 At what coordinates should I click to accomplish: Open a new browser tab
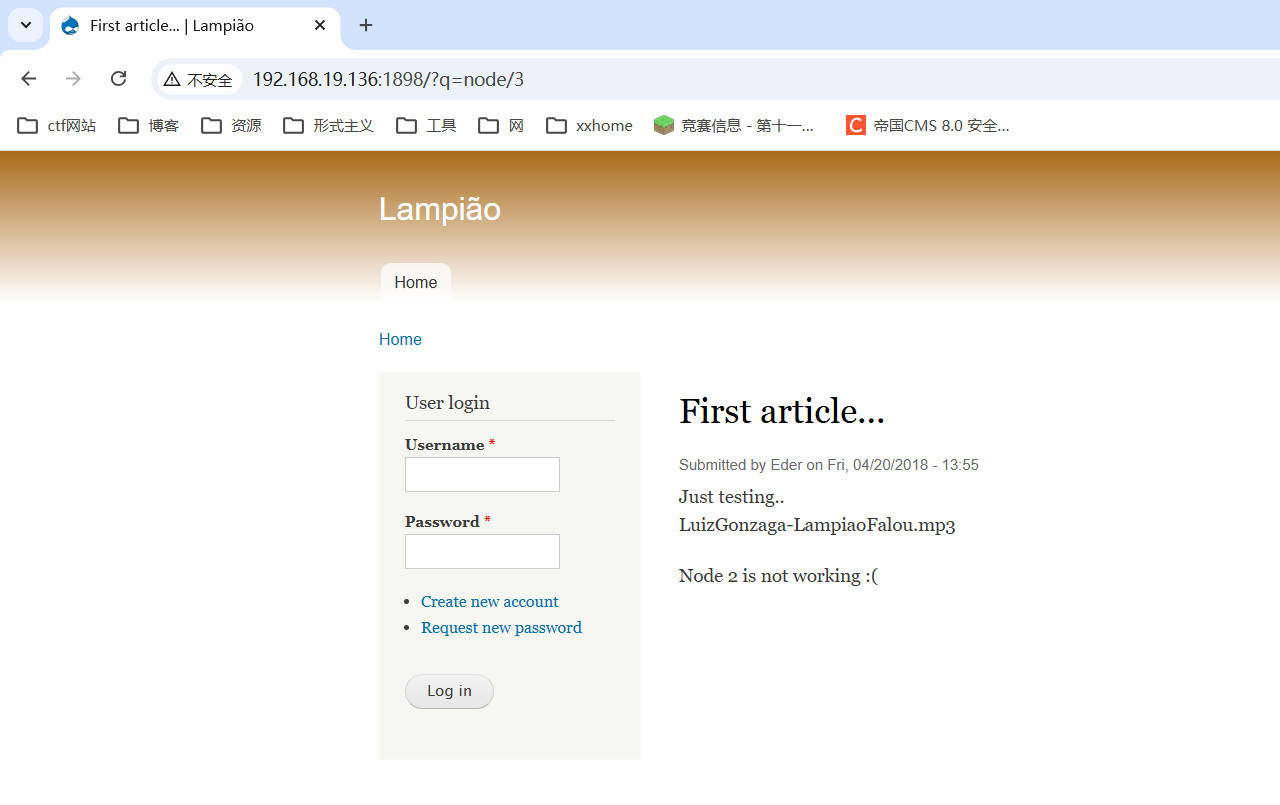click(366, 26)
